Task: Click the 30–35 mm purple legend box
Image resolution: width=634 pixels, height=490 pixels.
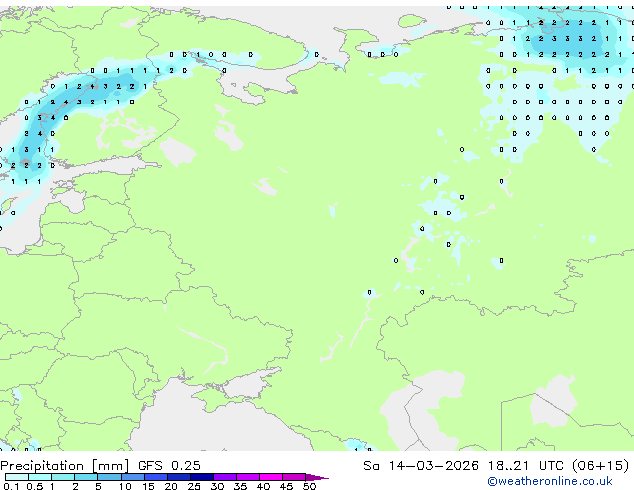Action: (224, 477)
